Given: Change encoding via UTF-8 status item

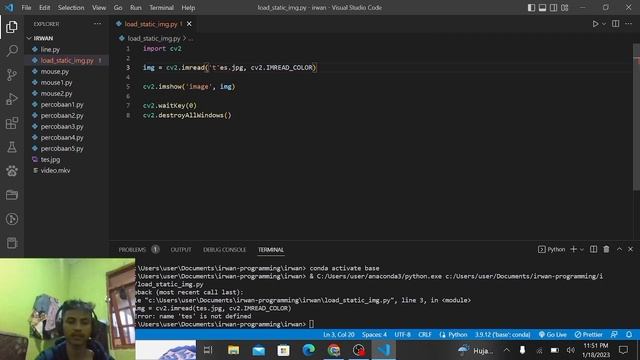Looking at the screenshot, I should [x=402, y=334].
